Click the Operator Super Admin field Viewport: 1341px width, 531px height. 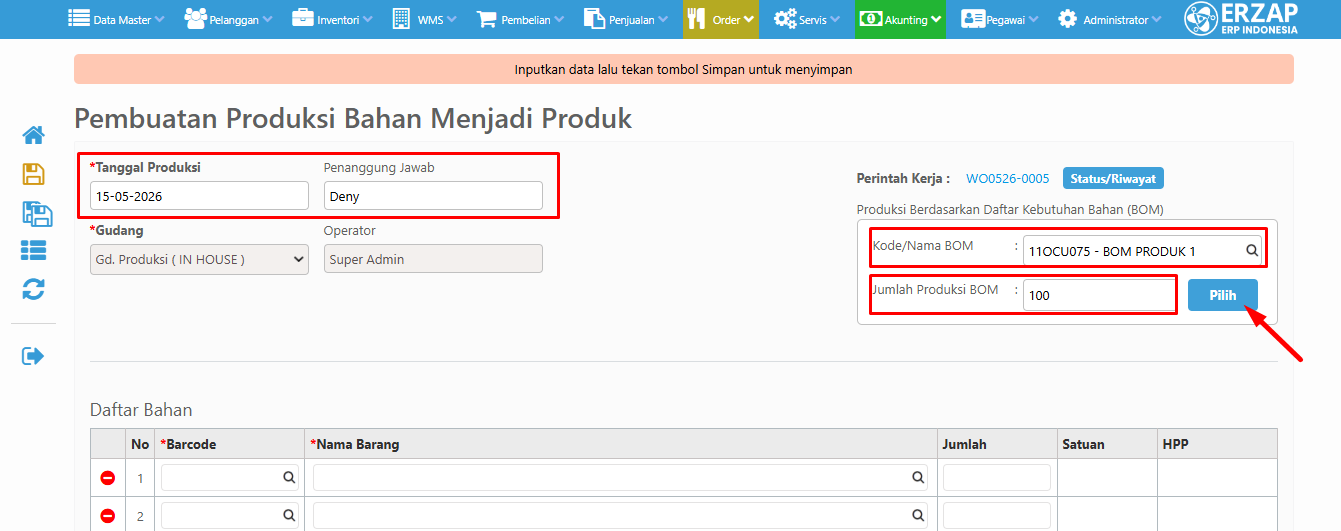coord(433,259)
